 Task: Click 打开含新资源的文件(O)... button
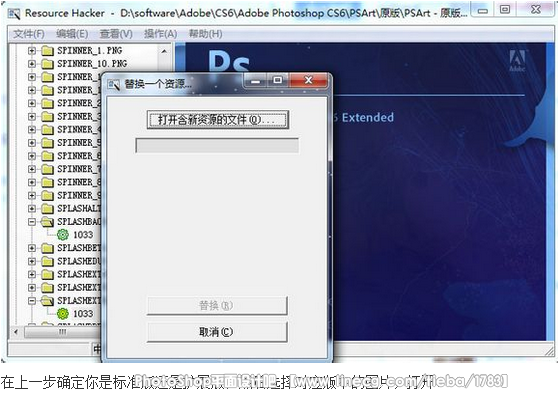pyautogui.click(x=217, y=120)
